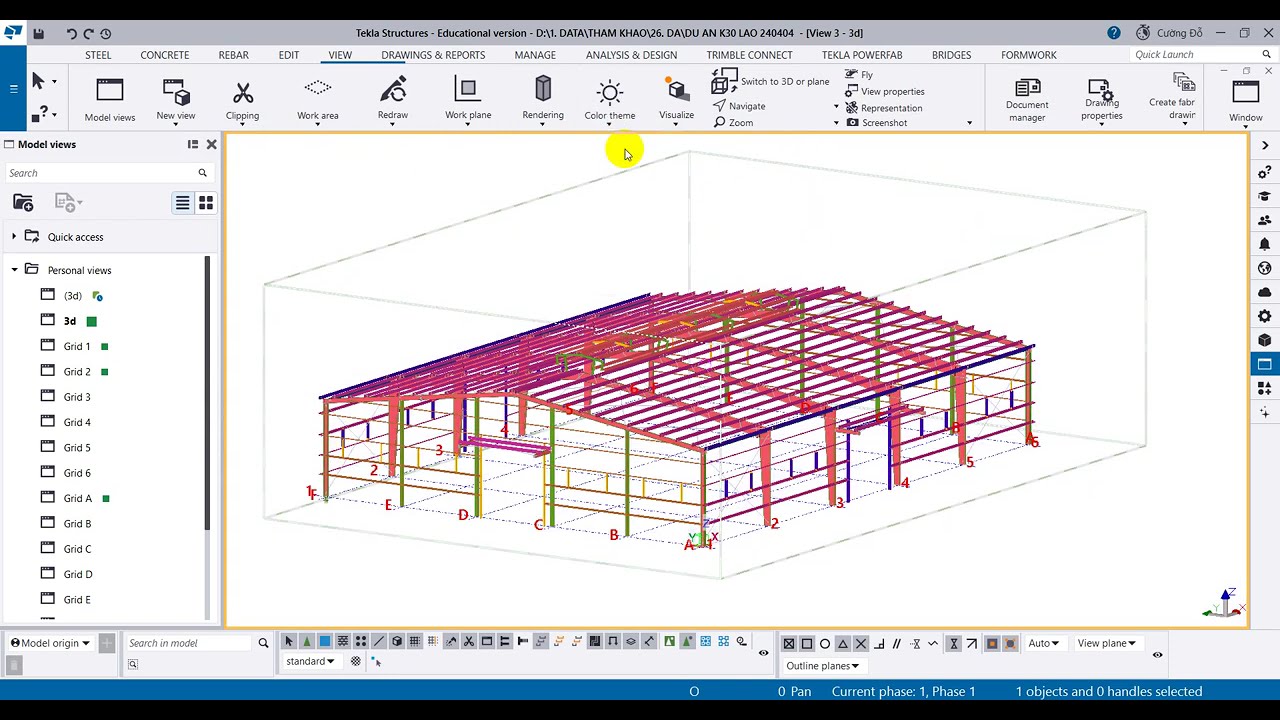Screen dimensions: 1280x720
Task: Select the Grid A view row
Action: click(105, 498)
